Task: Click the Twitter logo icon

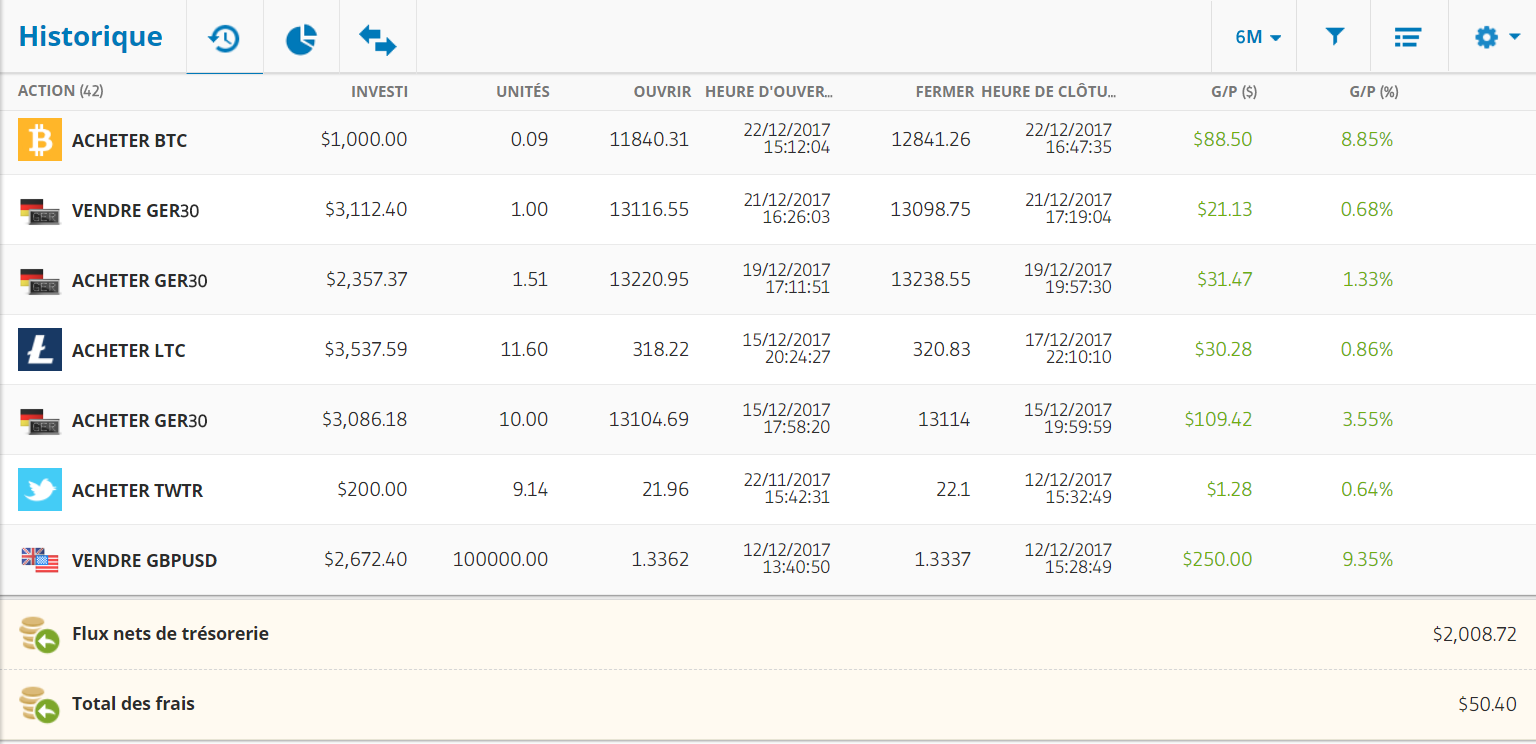Action: [40, 490]
